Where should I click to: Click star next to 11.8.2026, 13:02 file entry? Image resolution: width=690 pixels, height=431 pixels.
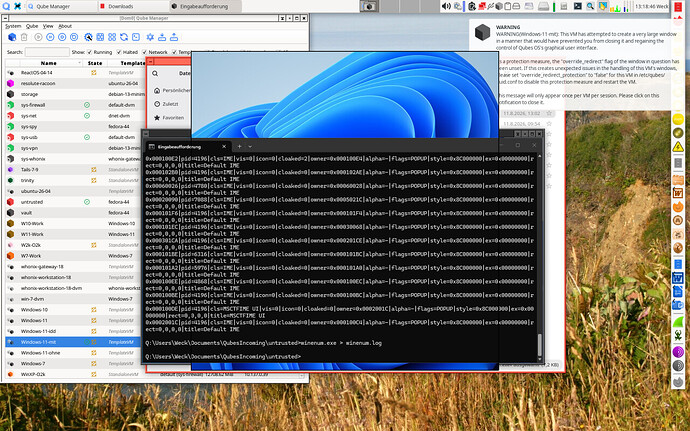[x=549, y=114]
